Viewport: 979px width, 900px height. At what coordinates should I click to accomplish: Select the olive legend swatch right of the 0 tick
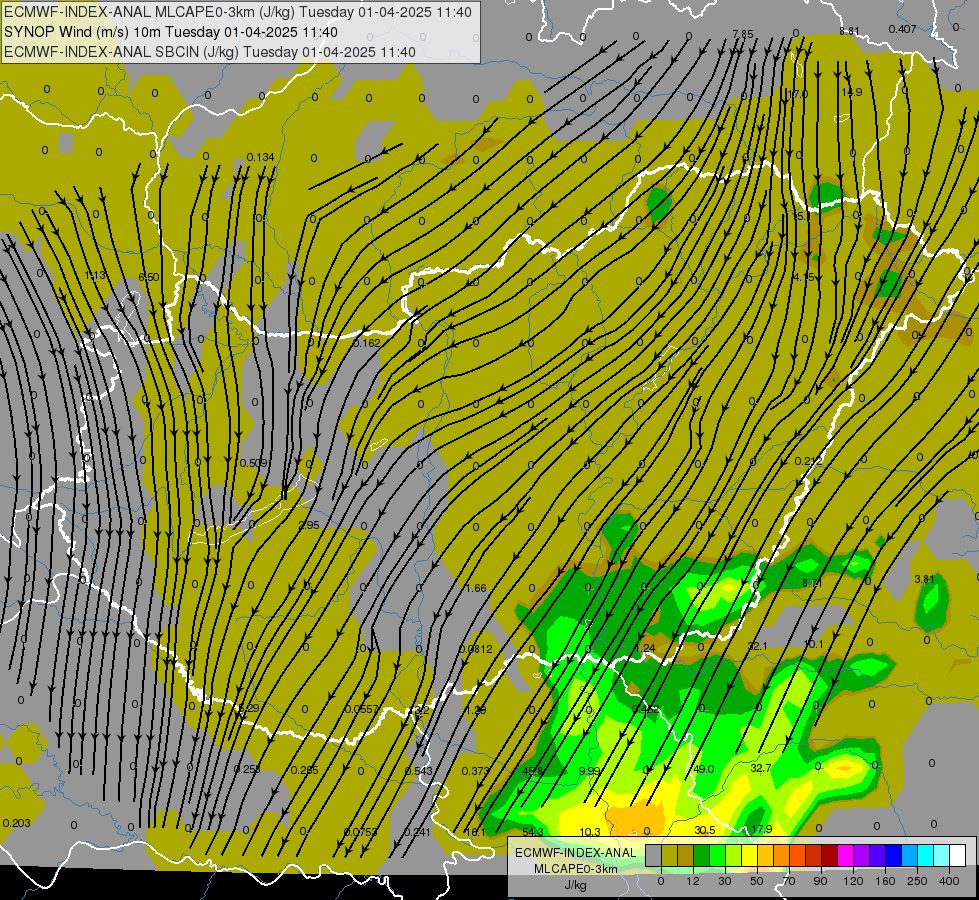(x=669, y=855)
